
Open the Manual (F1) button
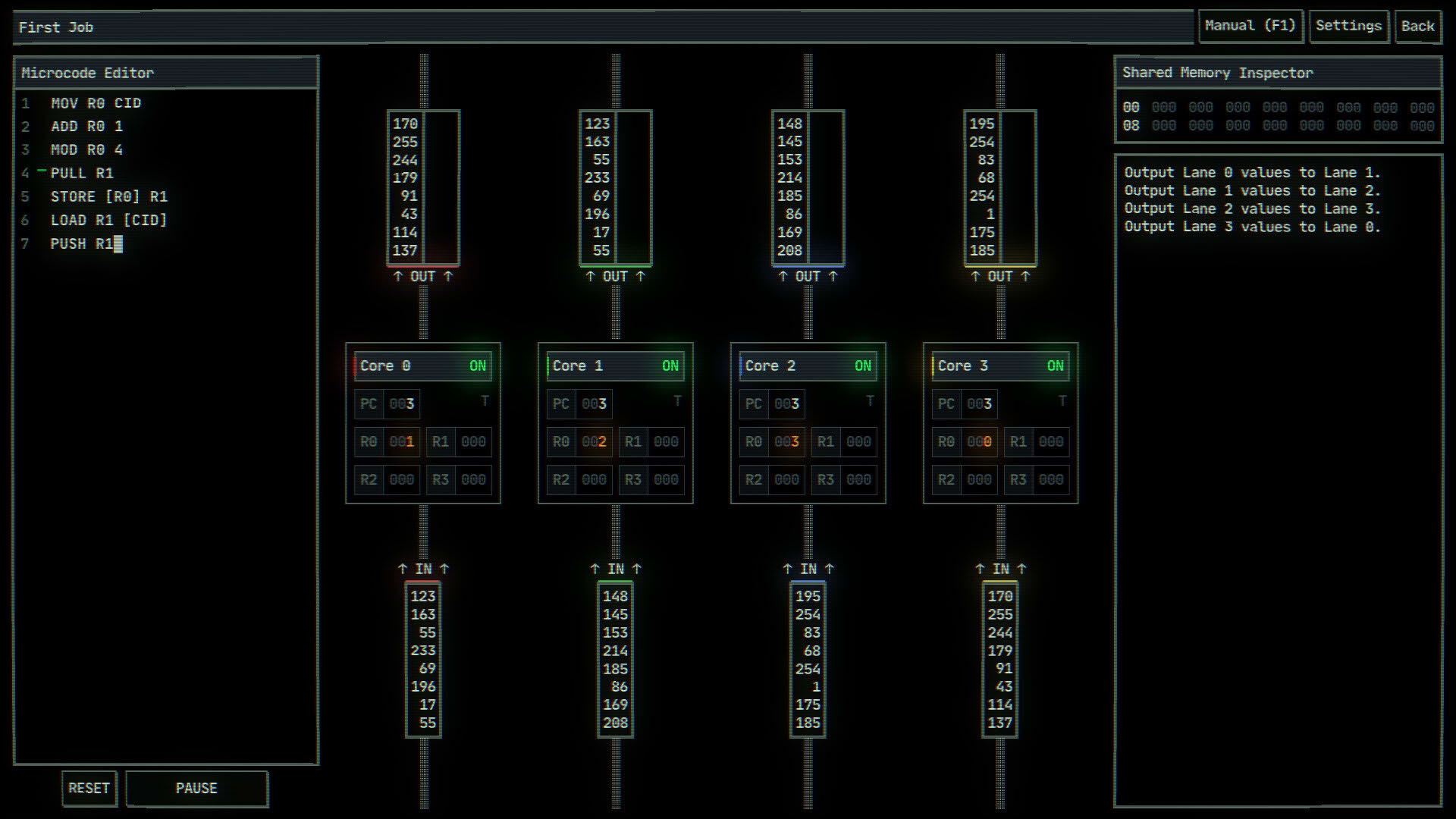[1250, 27]
